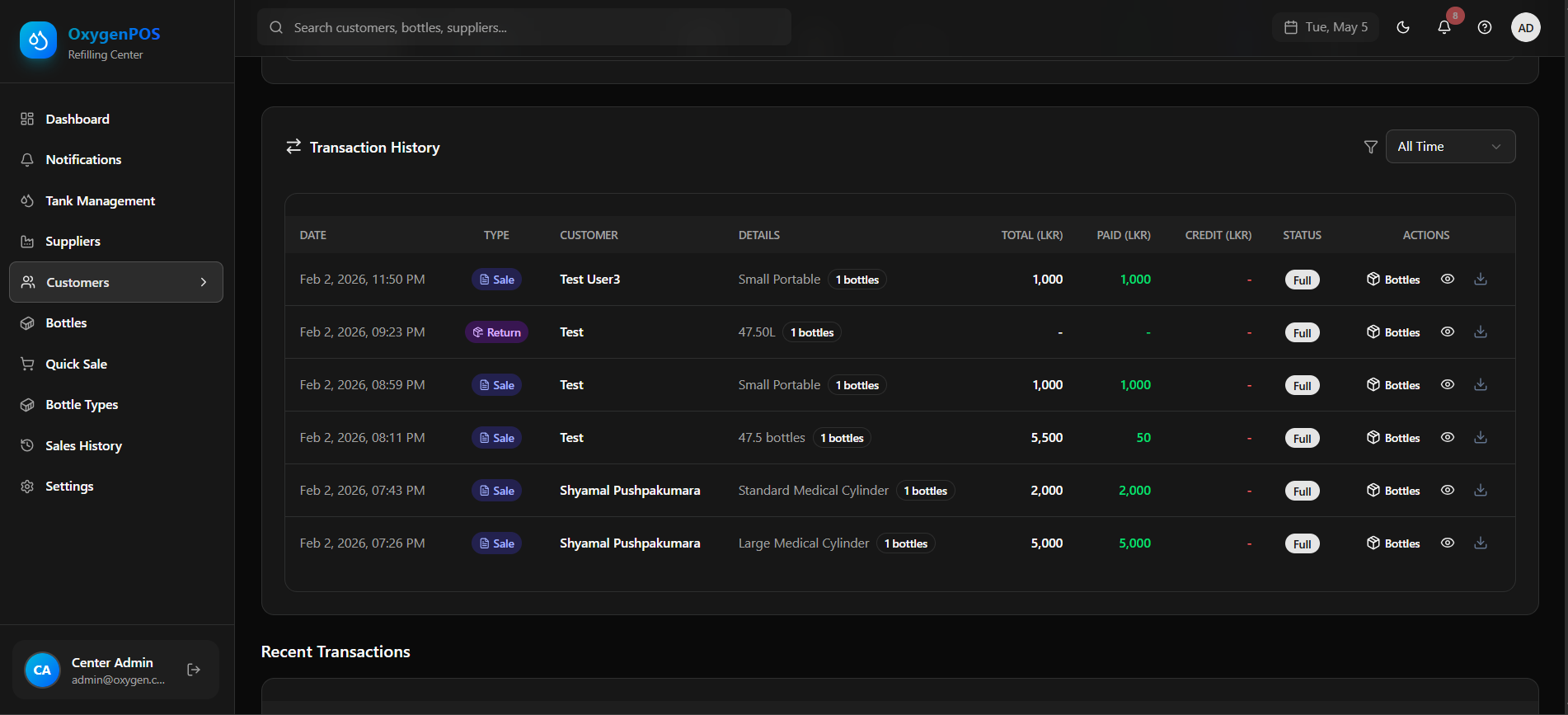1568x715 pixels.
Task: Open the notifications bell in header
Action: coord(1444,27)
